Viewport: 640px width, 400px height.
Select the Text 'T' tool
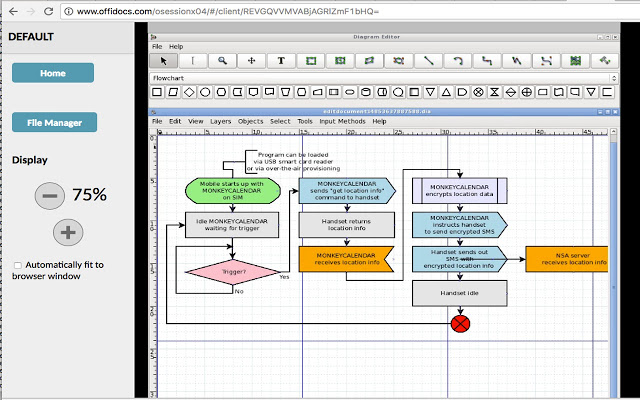pyautogui.click(x=281, y=60)
